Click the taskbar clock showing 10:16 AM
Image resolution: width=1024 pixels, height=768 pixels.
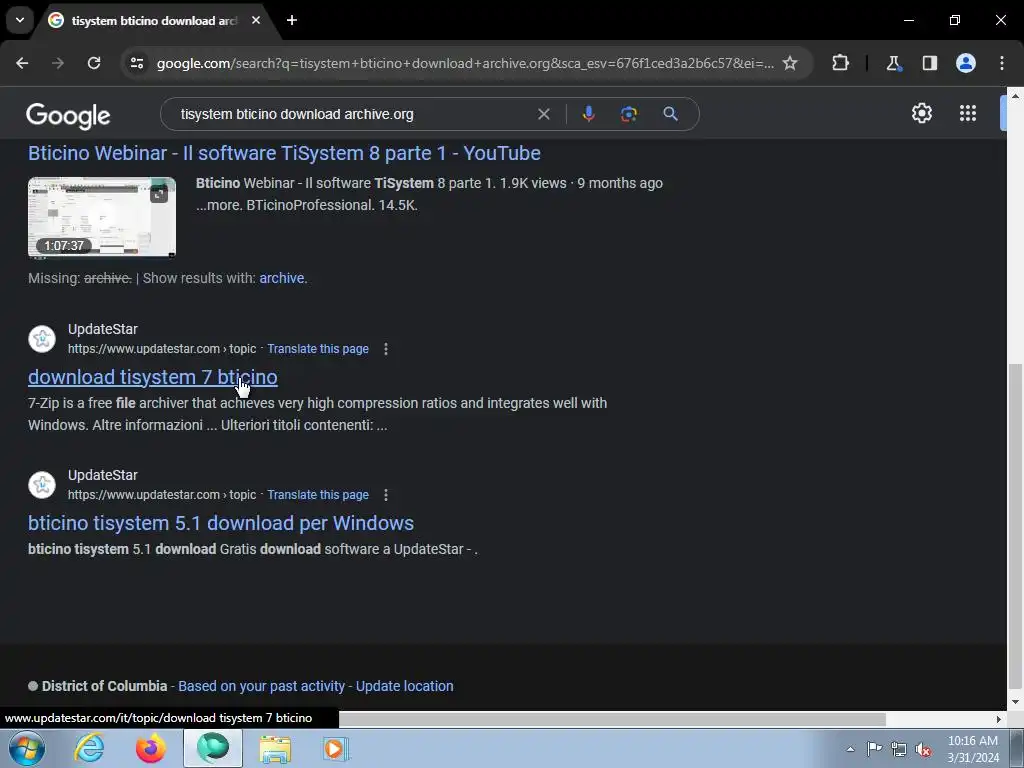click(x=972, y=749)
